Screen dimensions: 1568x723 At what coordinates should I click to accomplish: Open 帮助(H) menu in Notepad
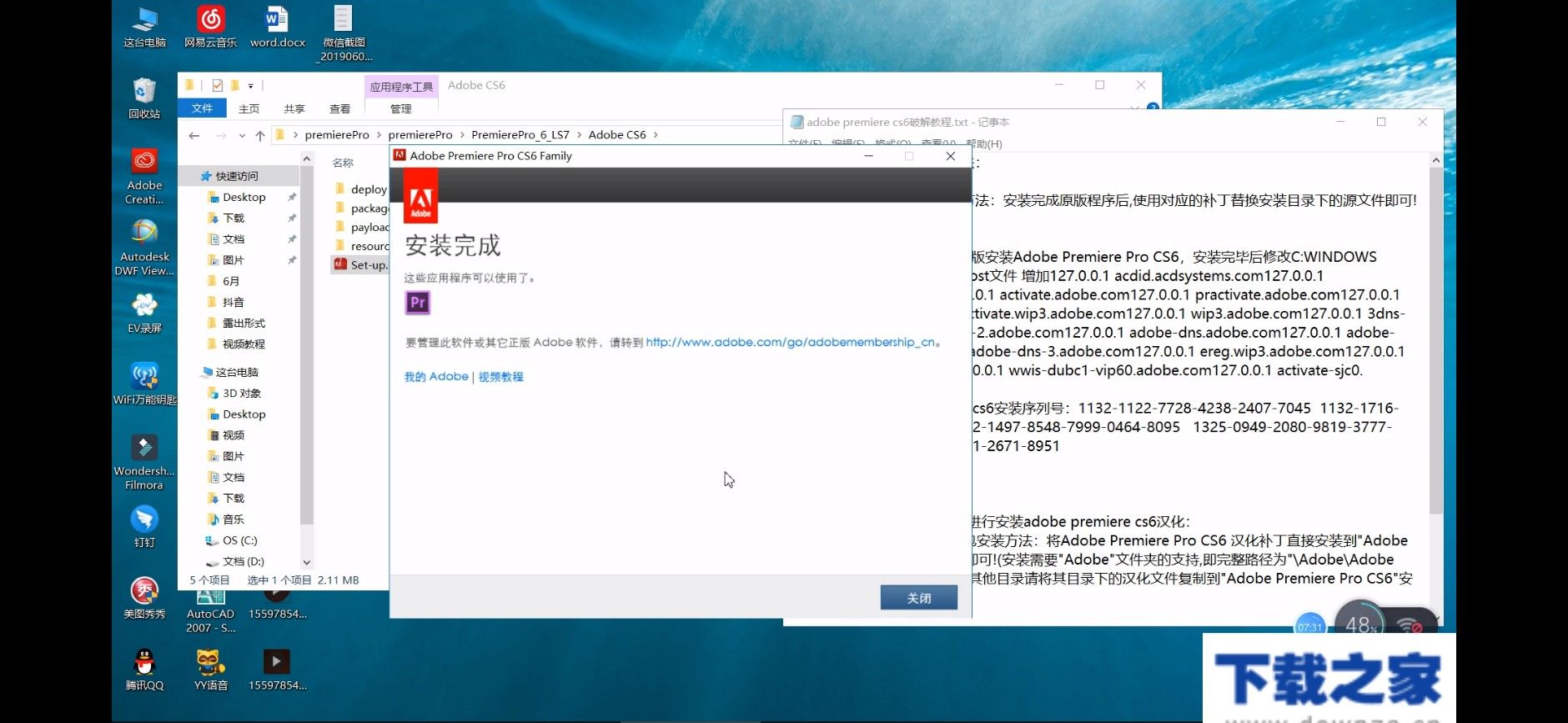coord(984,144)
